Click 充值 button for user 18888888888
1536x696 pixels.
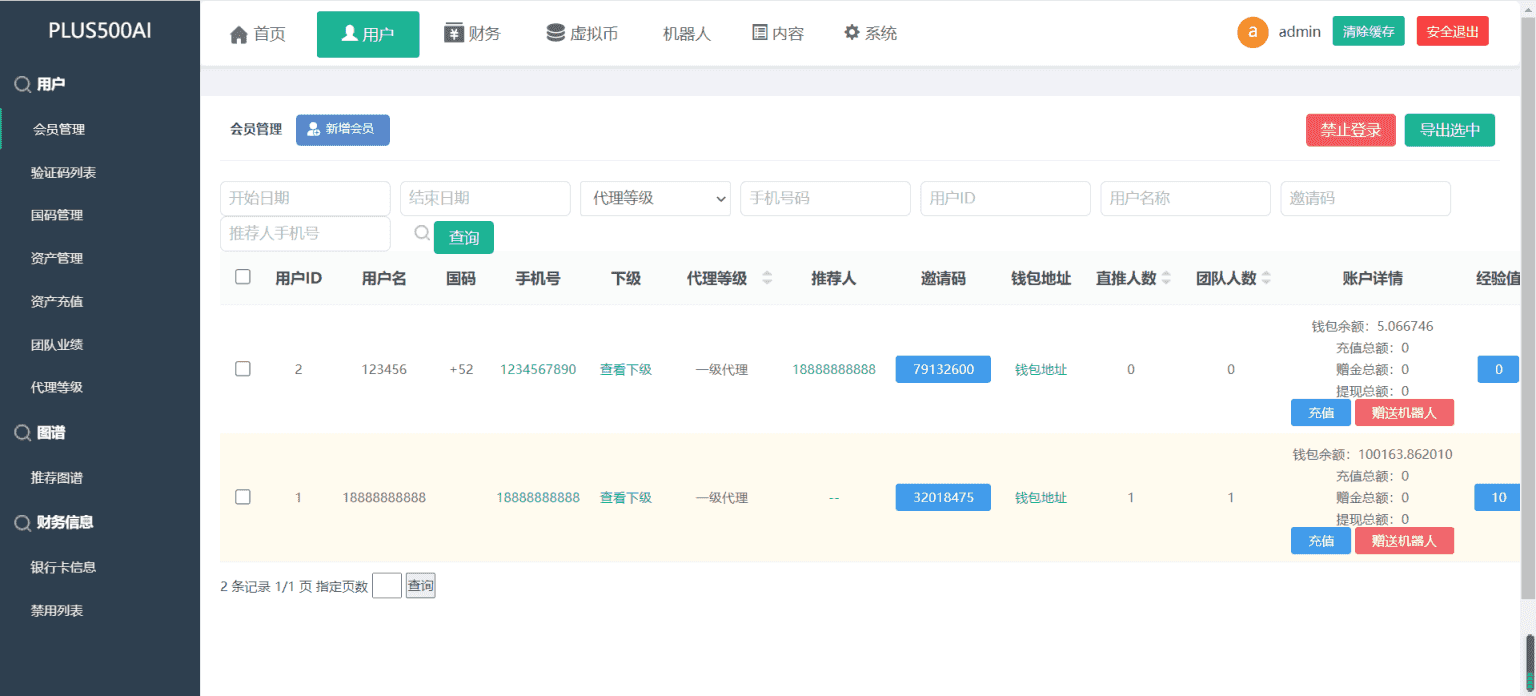pyautogui.click(x=1321, y=540)
